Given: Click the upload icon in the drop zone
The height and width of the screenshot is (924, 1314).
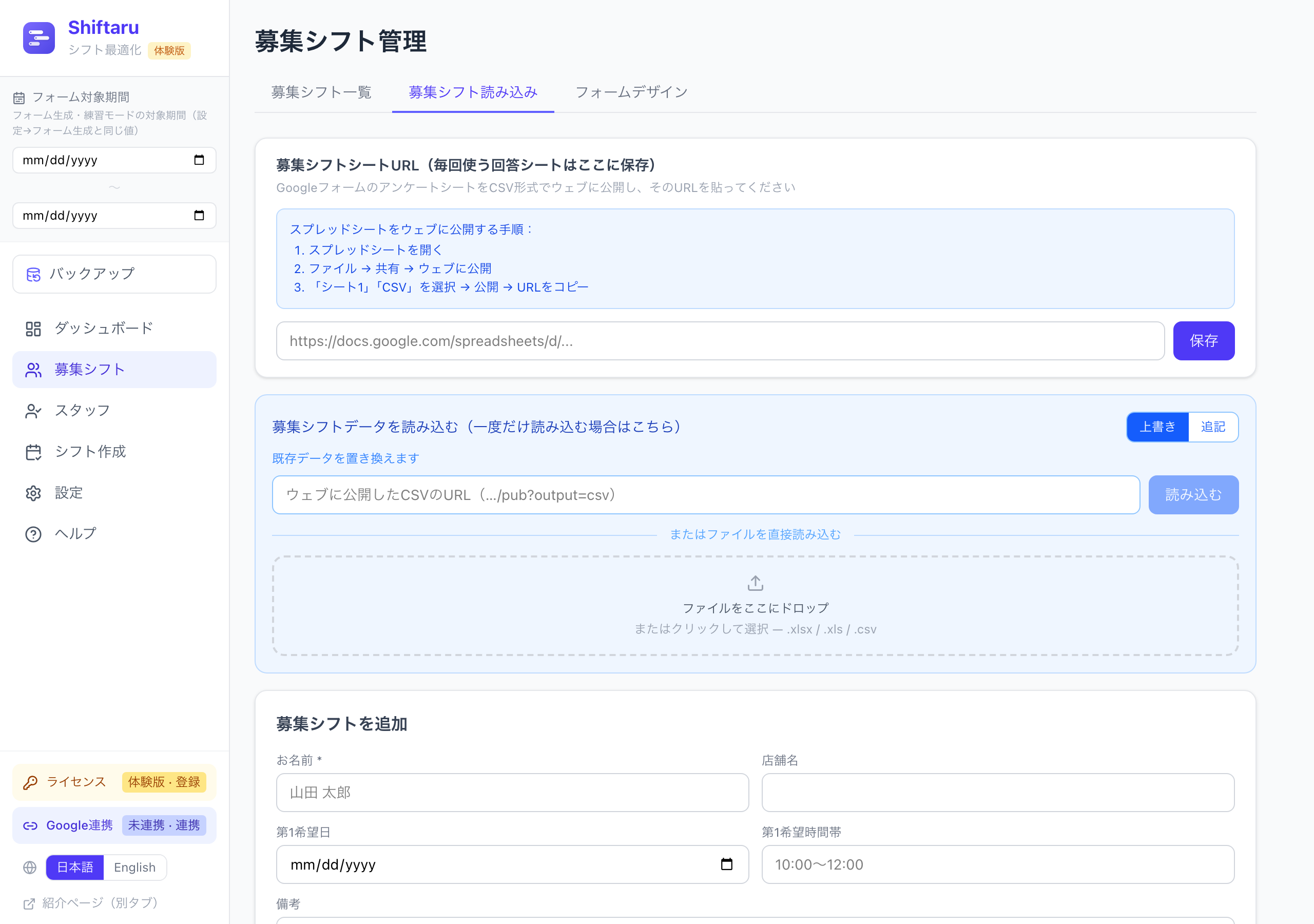Looking at the screenshot, I should point(756,583).
